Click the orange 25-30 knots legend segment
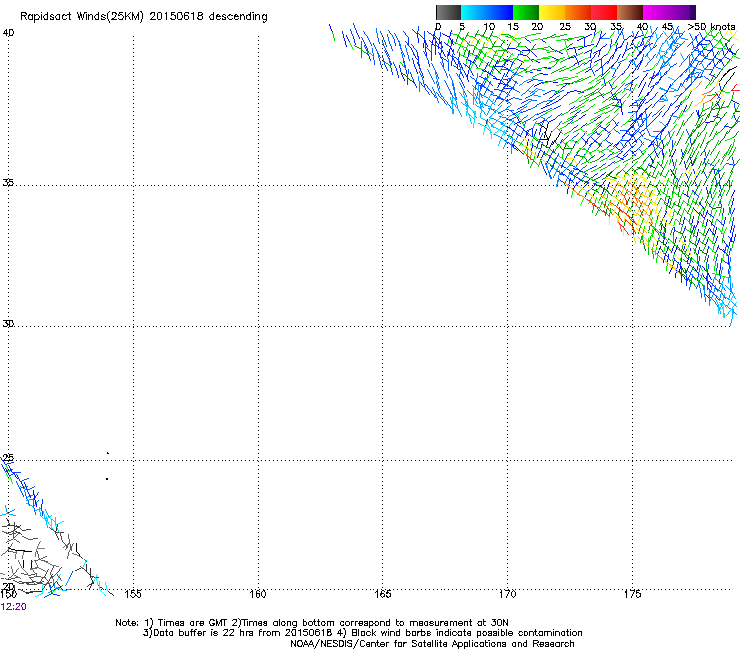 pos(578,12)
